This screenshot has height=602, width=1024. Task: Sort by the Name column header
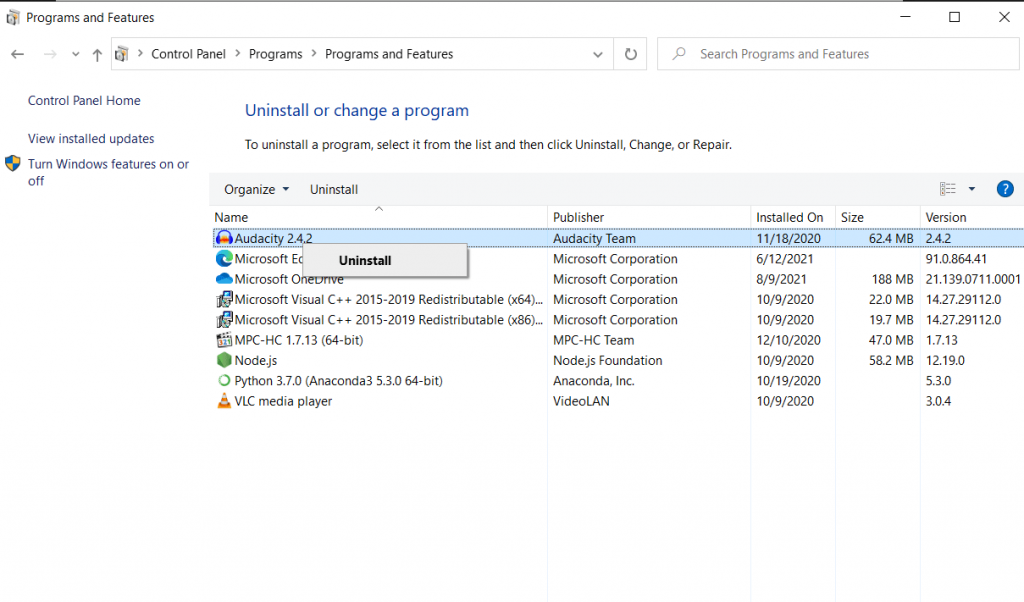click(231, 217)
